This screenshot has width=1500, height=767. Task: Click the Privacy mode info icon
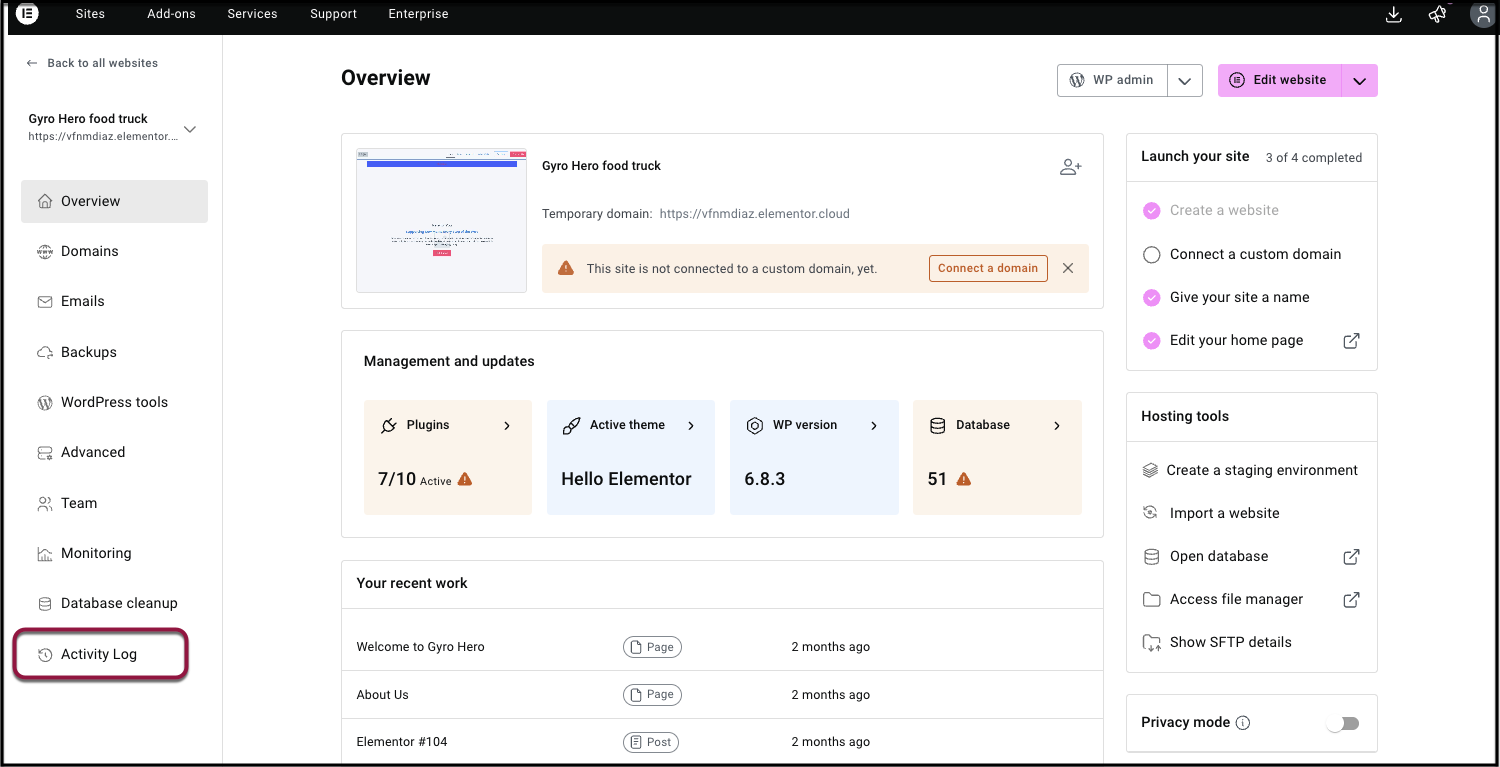coord(1243,723)
